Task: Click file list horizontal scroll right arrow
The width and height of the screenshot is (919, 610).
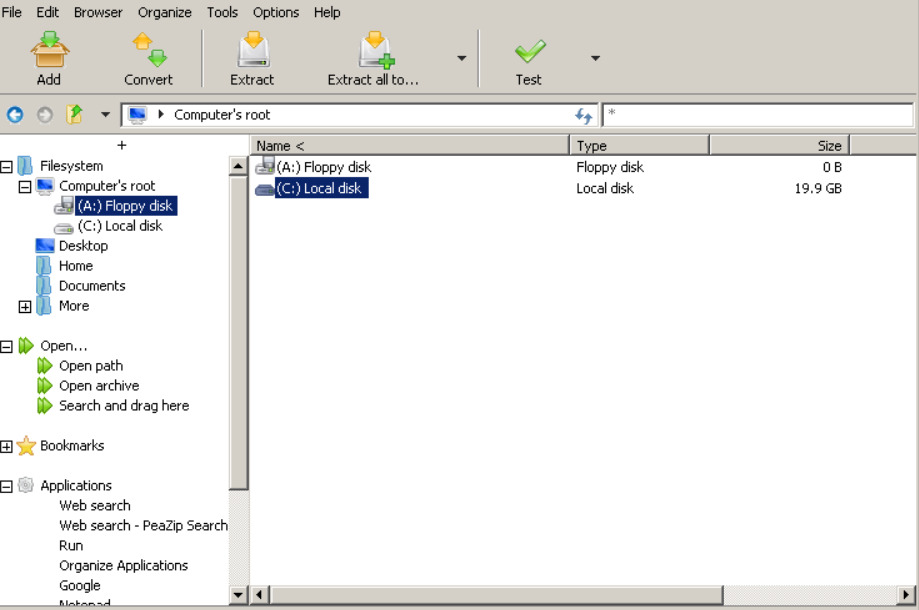Action: [x=906, y=595]
